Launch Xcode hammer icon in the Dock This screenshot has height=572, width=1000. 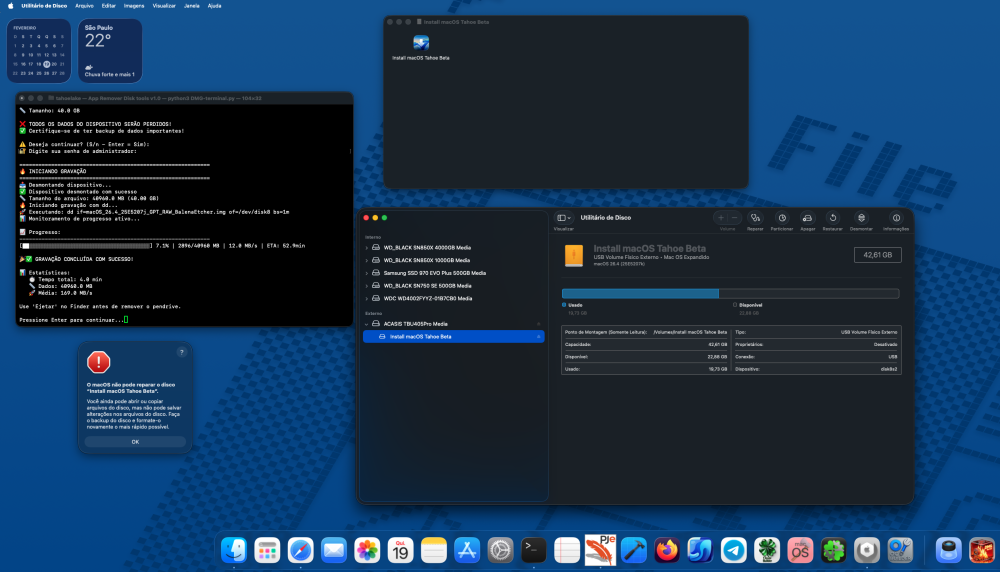coord(634,550)
